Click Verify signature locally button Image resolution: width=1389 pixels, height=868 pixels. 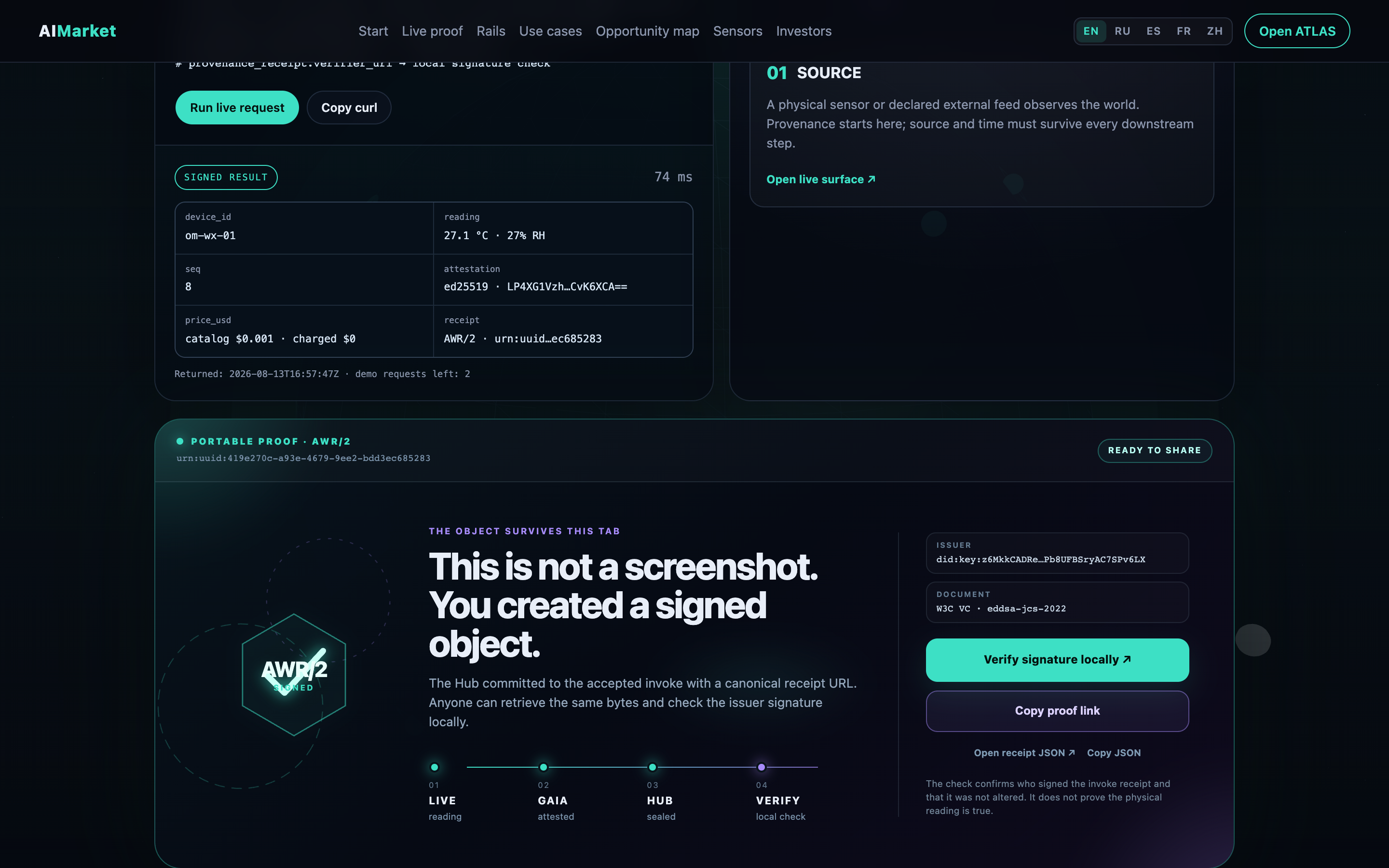tap(1057, 660)
